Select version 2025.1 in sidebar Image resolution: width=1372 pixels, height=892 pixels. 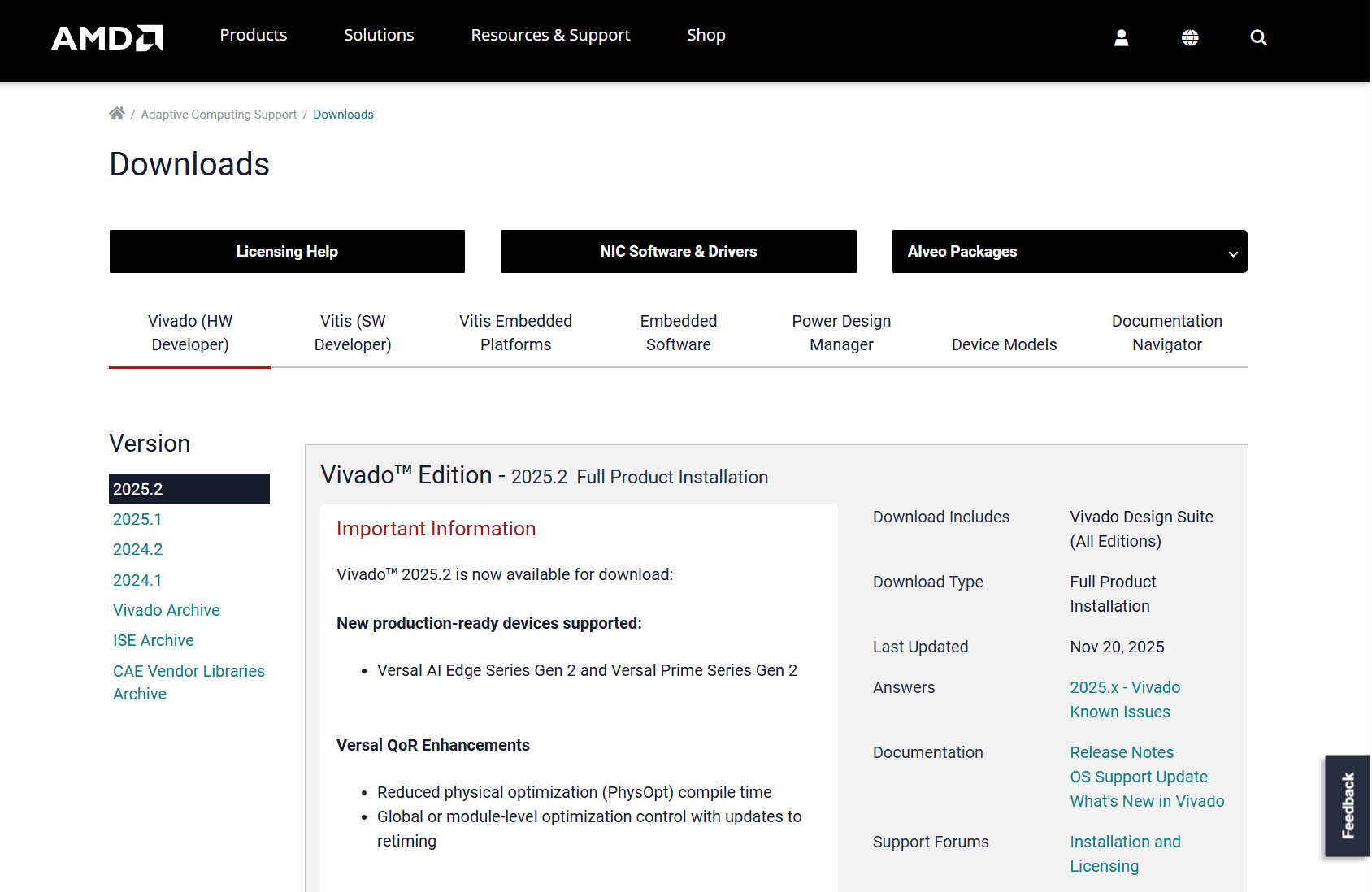[x=137, y=519]
